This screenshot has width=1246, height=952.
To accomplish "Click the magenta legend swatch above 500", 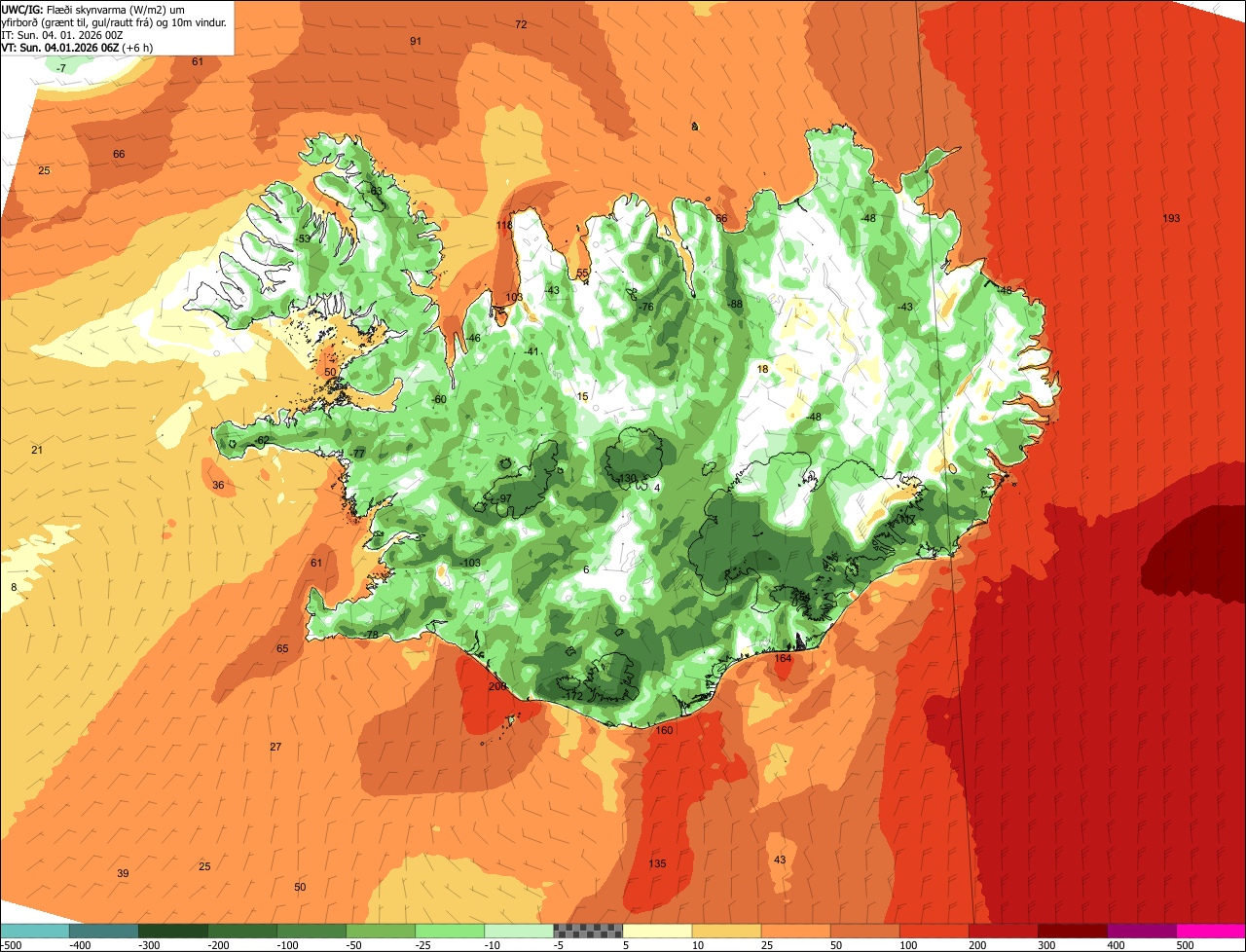I will coord(1211,931).
